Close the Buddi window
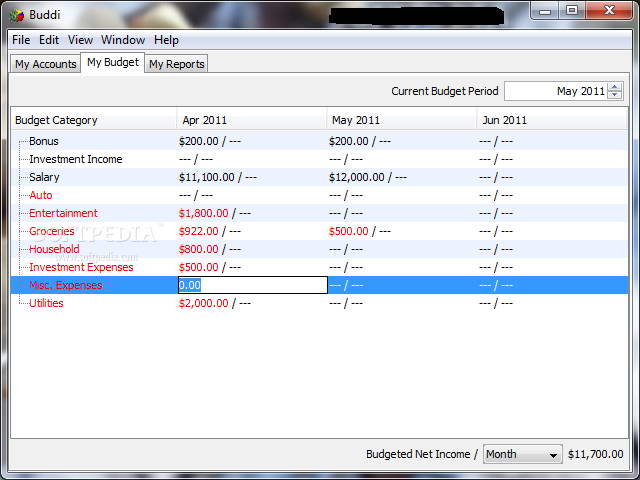 click(609, 10)
